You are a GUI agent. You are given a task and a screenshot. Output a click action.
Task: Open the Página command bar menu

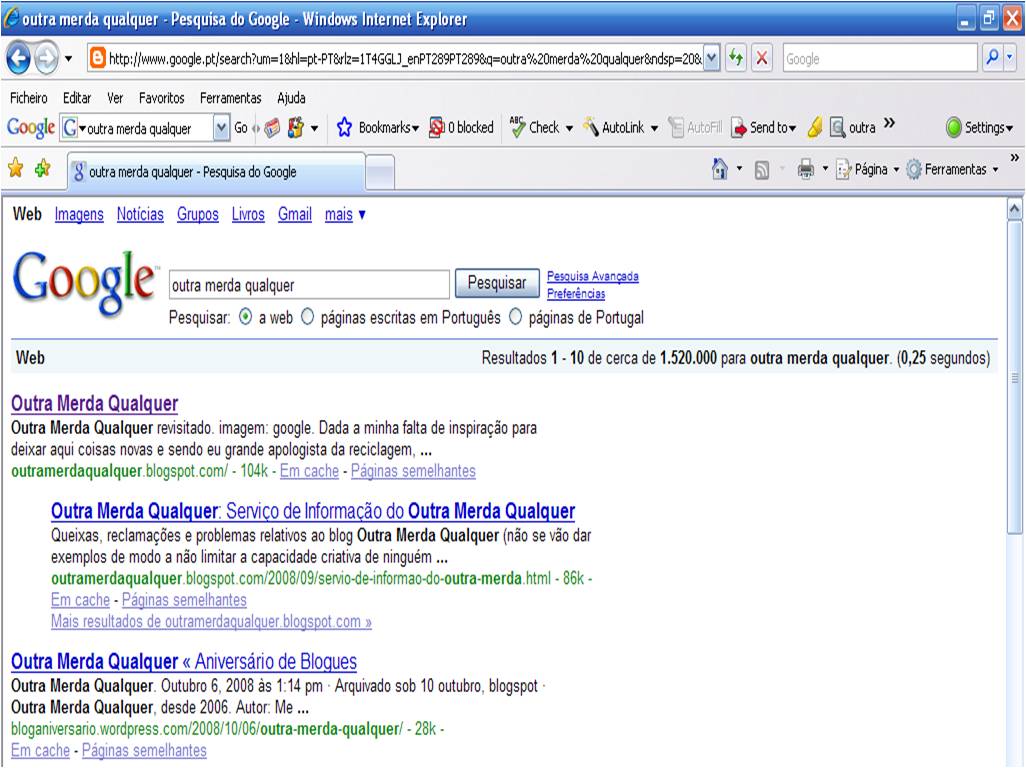pos(868,169)
